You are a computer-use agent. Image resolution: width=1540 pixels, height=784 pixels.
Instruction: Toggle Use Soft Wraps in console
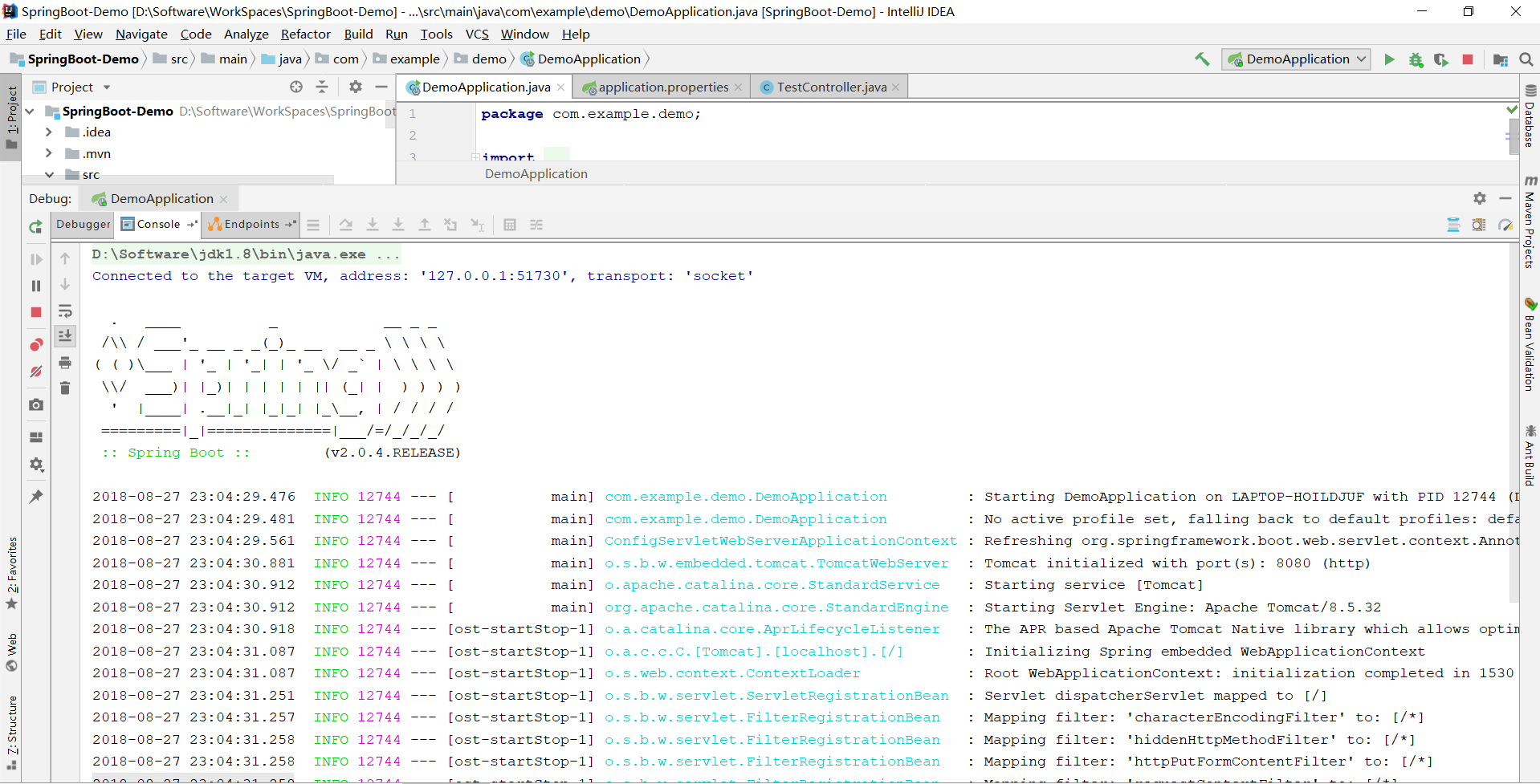coord(65,311)
